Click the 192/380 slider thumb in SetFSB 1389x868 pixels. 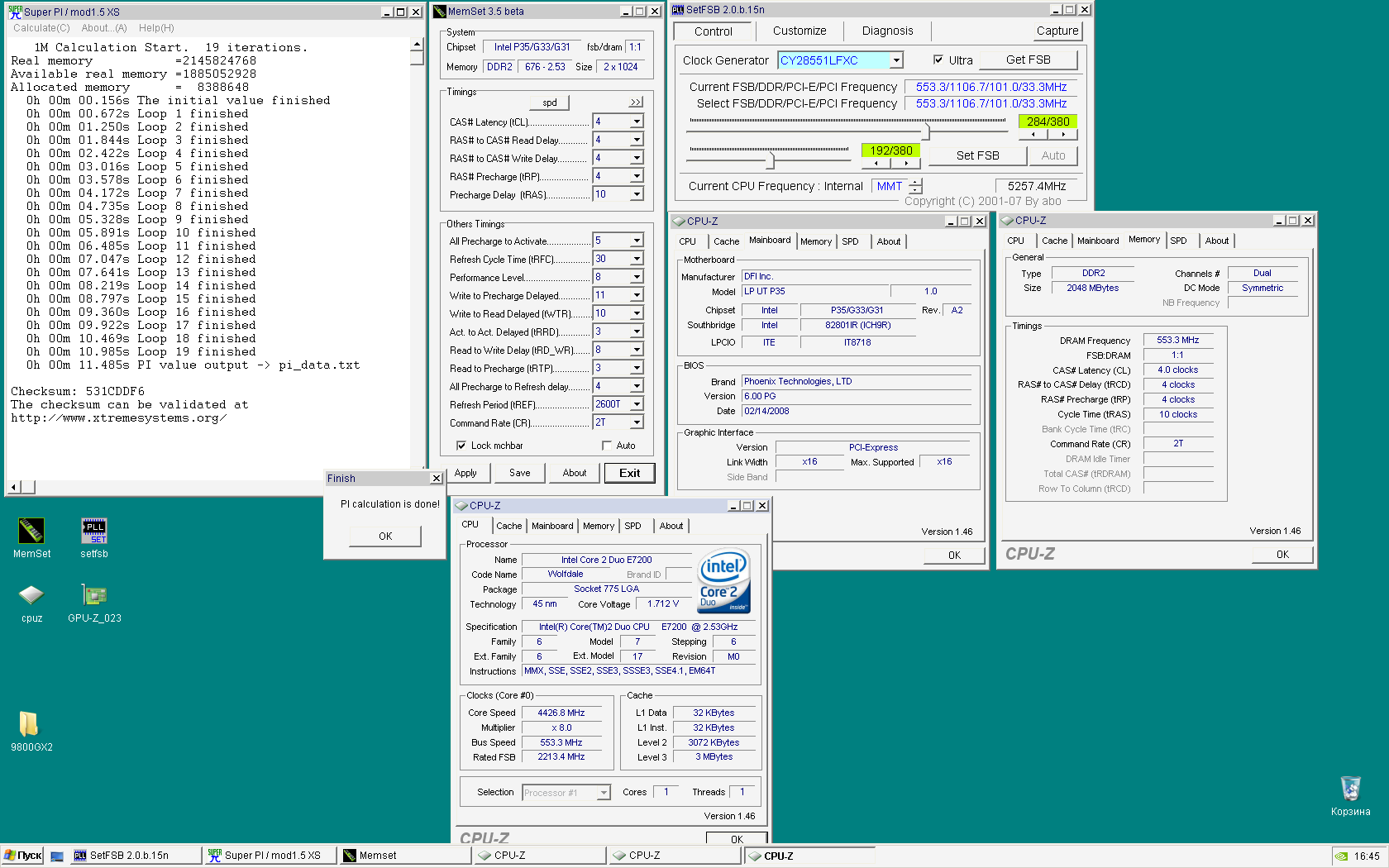(x=771, y=159)
